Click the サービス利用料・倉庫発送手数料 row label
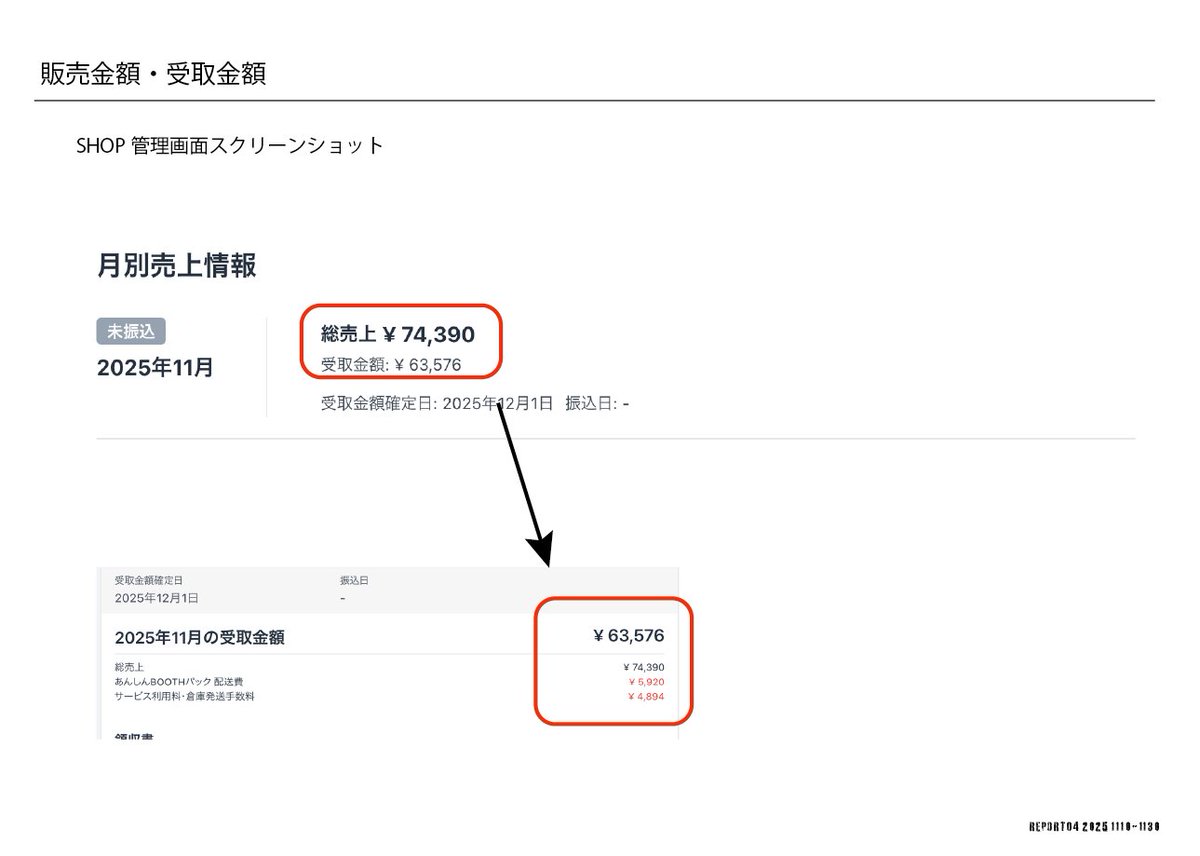The image size is (1200, 856). pos(185,696)
